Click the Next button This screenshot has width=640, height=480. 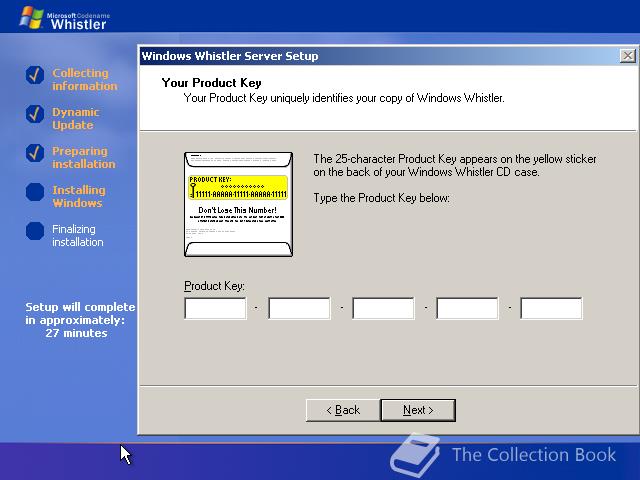[x=418, y=410]
